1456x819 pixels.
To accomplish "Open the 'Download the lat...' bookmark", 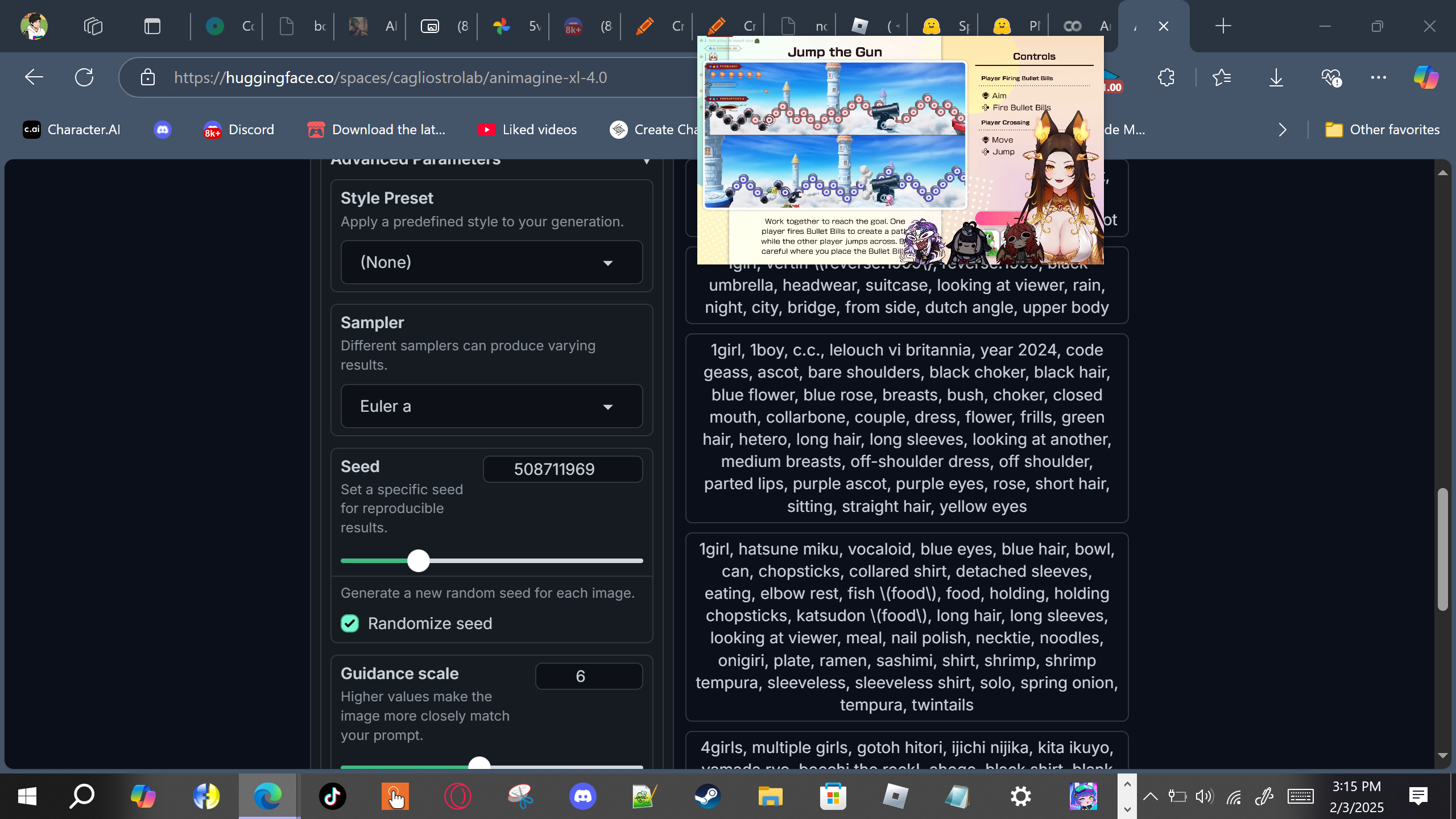I will (376, 130).
